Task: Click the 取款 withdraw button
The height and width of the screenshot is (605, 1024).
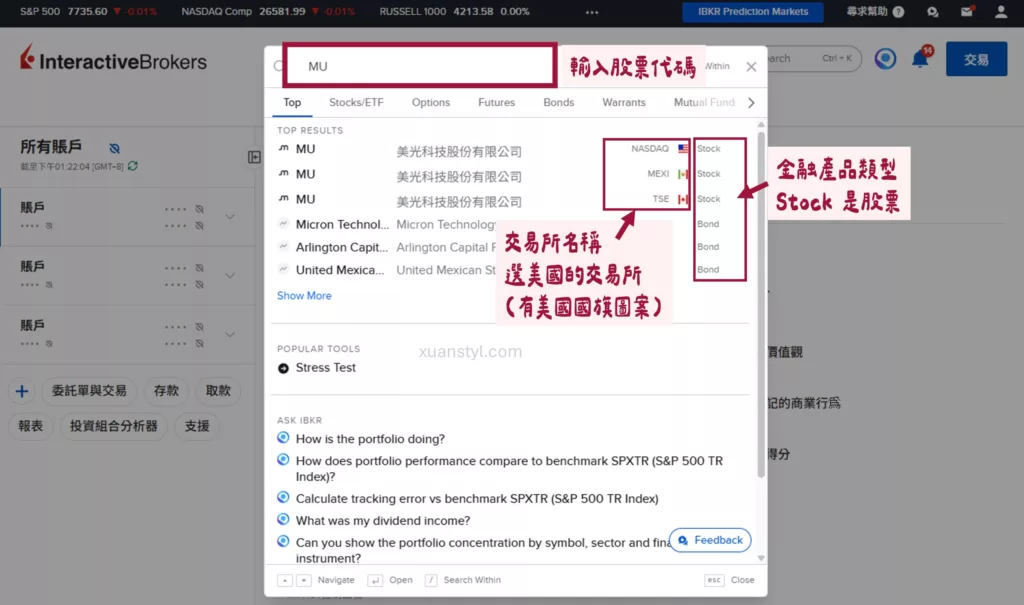Action: (x=218, y=391)
